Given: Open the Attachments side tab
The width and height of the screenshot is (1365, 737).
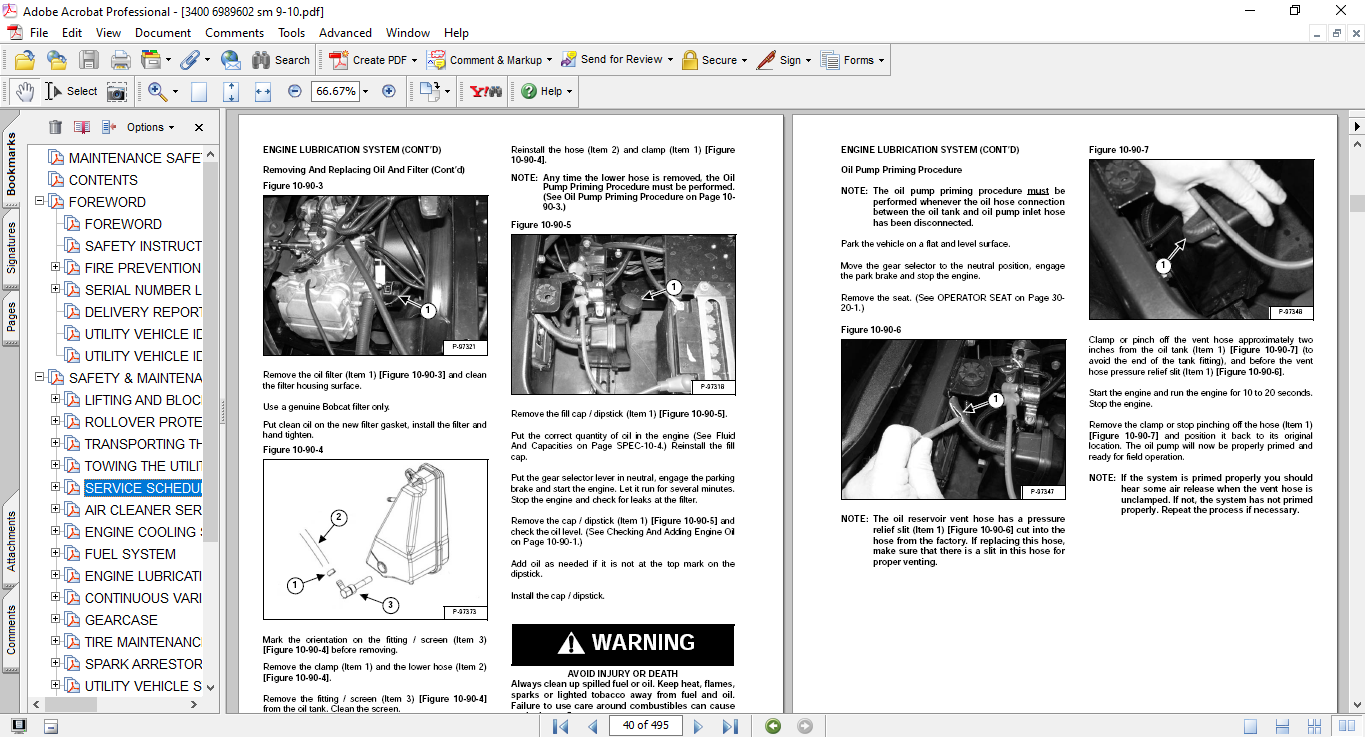Looking at the screenshot, I should click(11, 541).
